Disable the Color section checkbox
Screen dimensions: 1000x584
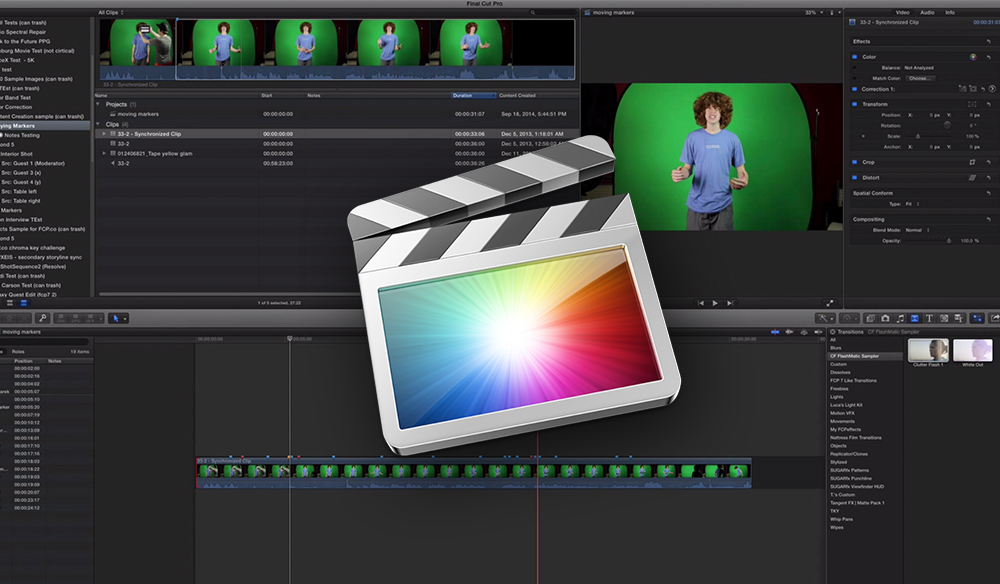[x=855, y=57]
